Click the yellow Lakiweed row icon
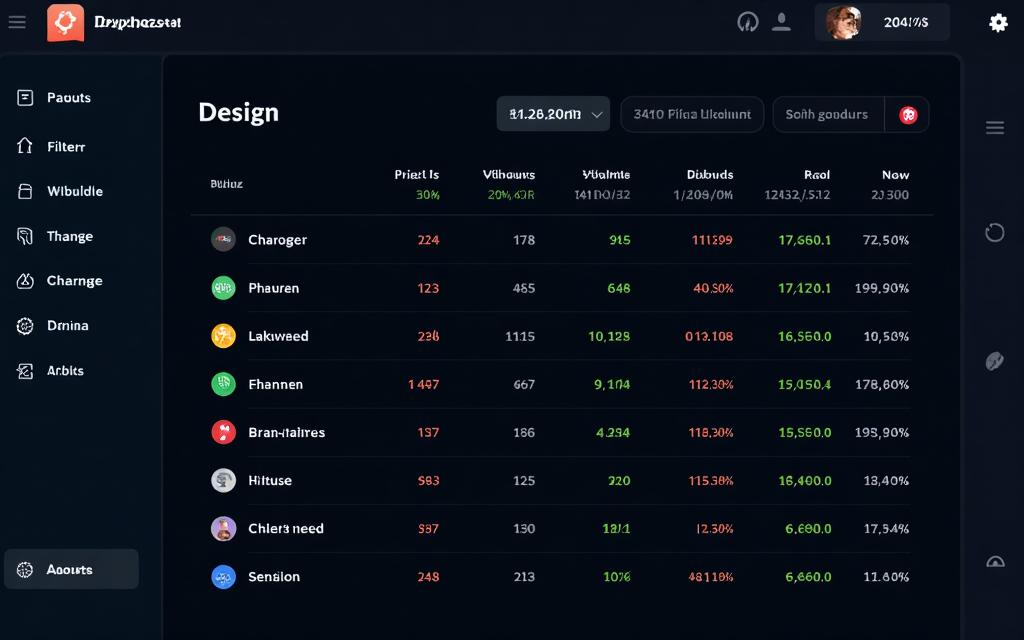The width and height of the screenshot is (1024, 640). pyautogui.click(x=223, y=336)
